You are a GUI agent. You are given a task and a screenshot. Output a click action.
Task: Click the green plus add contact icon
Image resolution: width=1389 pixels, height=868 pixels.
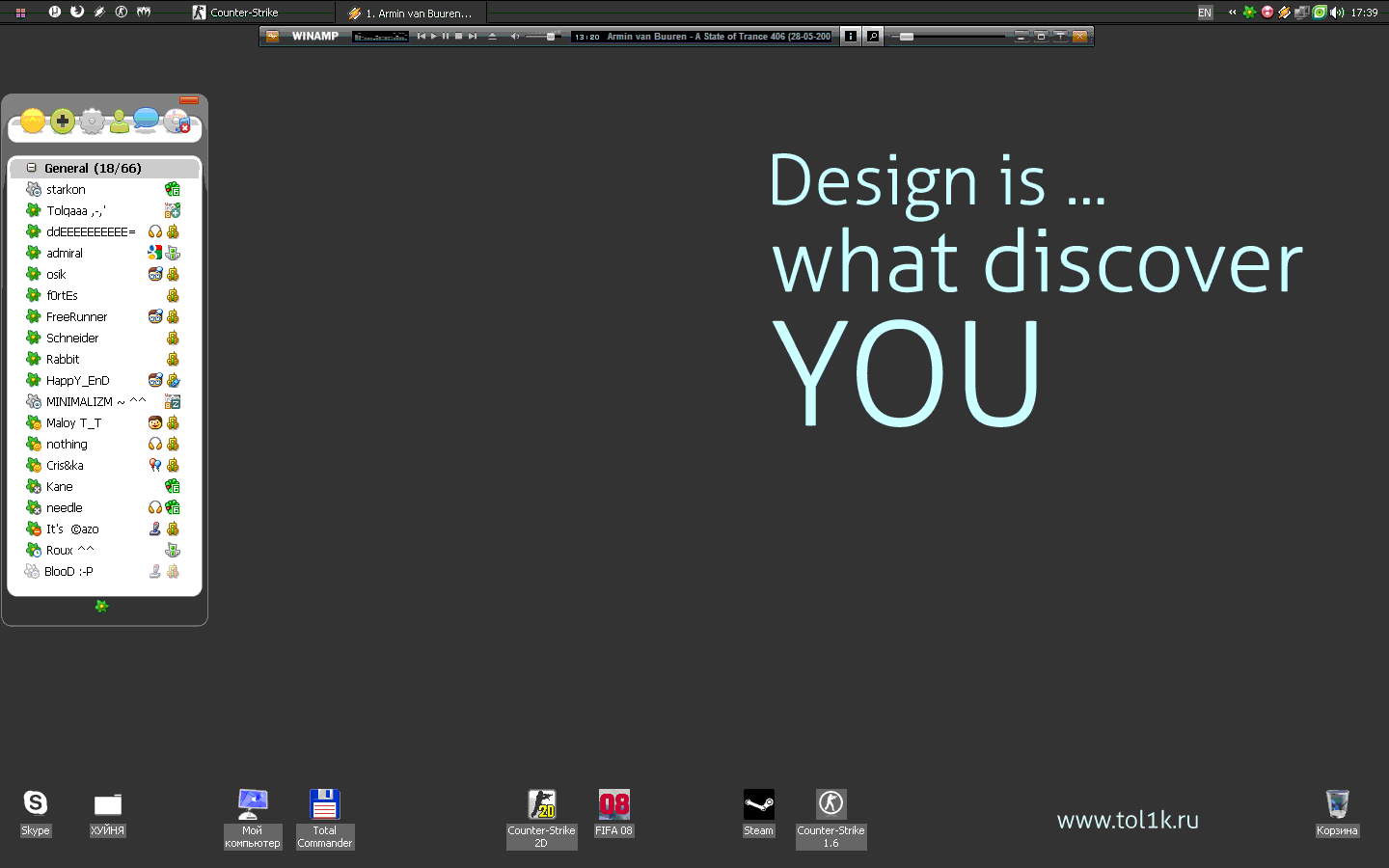[63, 121]
